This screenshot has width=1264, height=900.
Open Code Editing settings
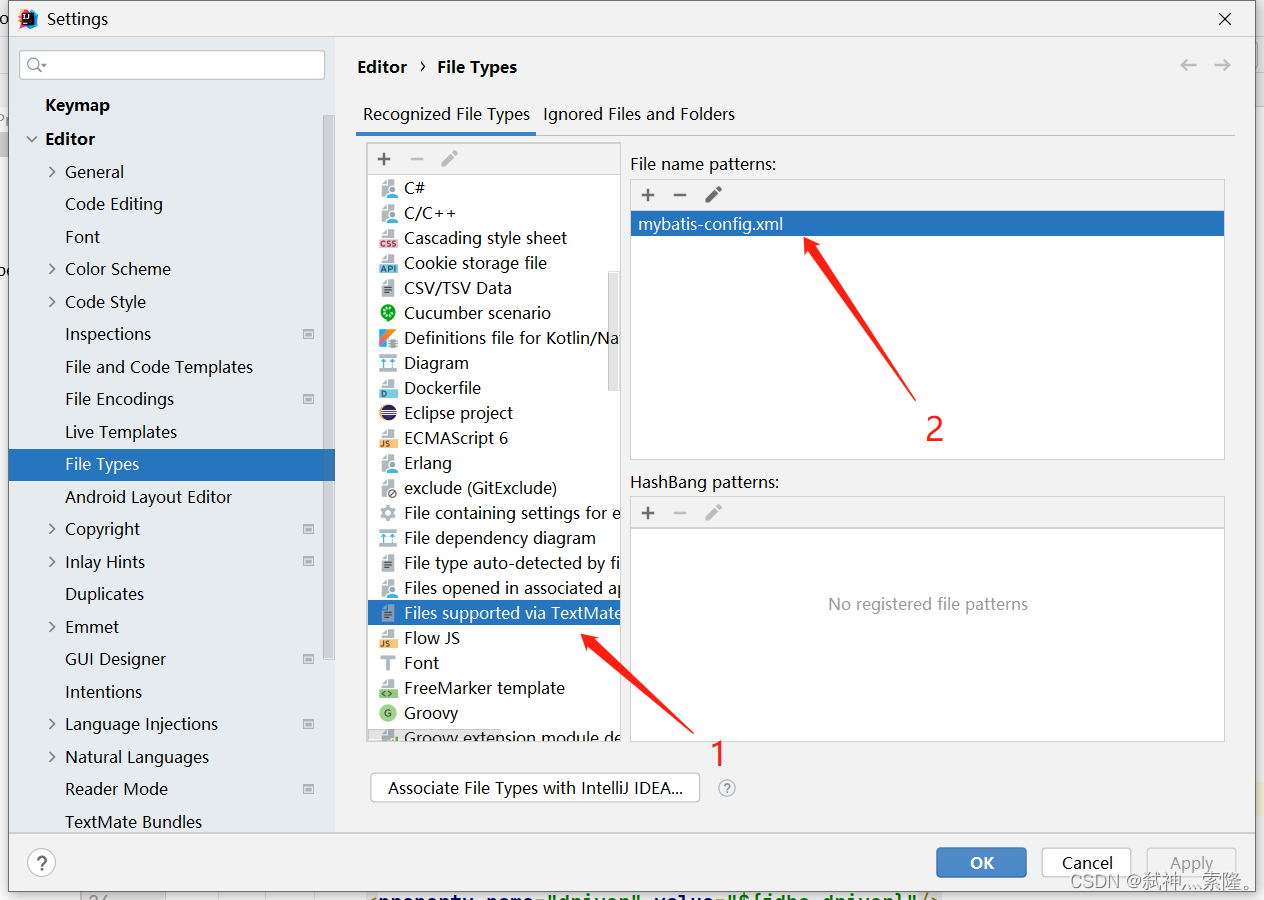(x=114, y=204)
